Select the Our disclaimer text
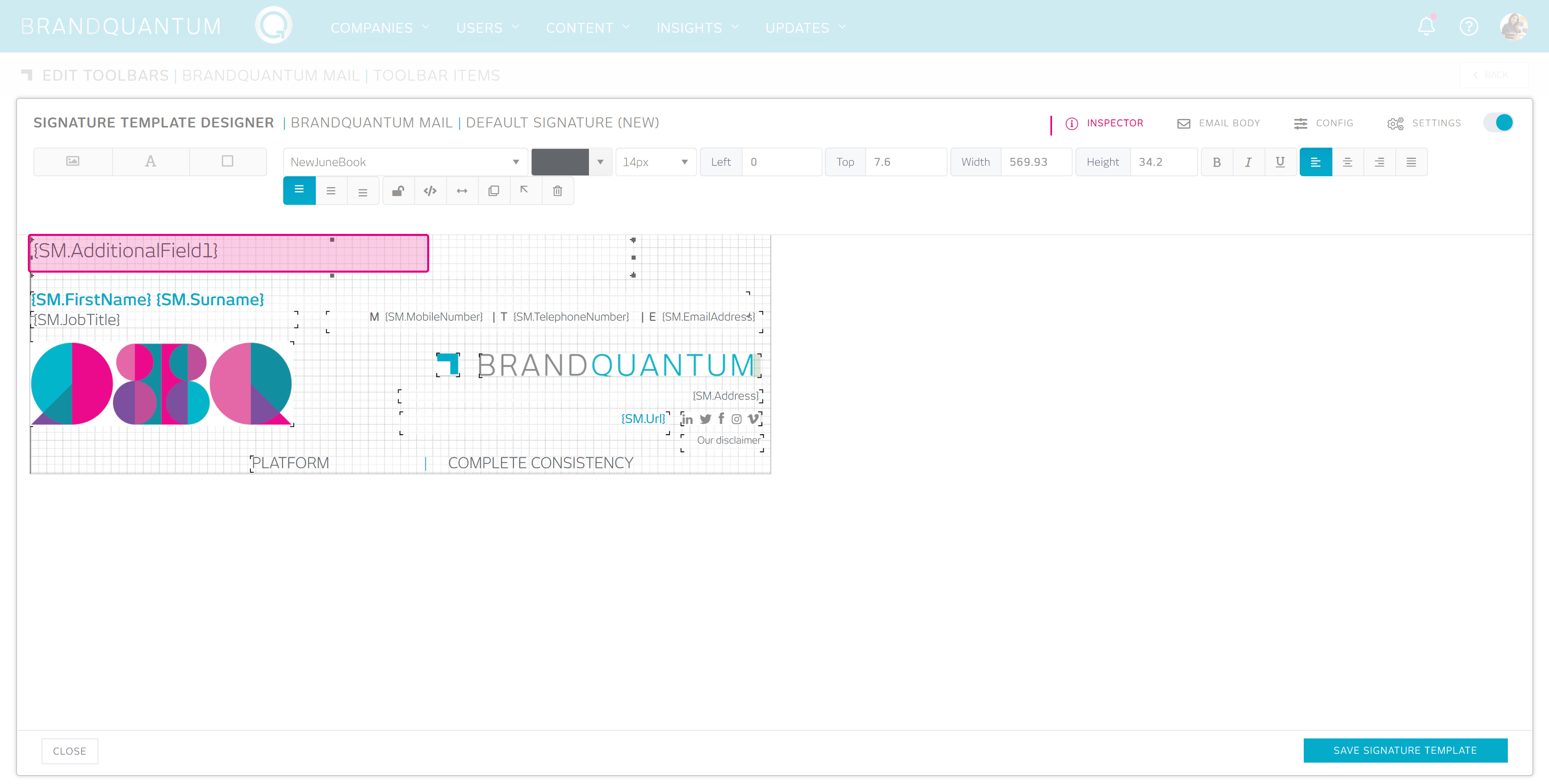Screen dimensions: 1549x784 click(728, 440)
